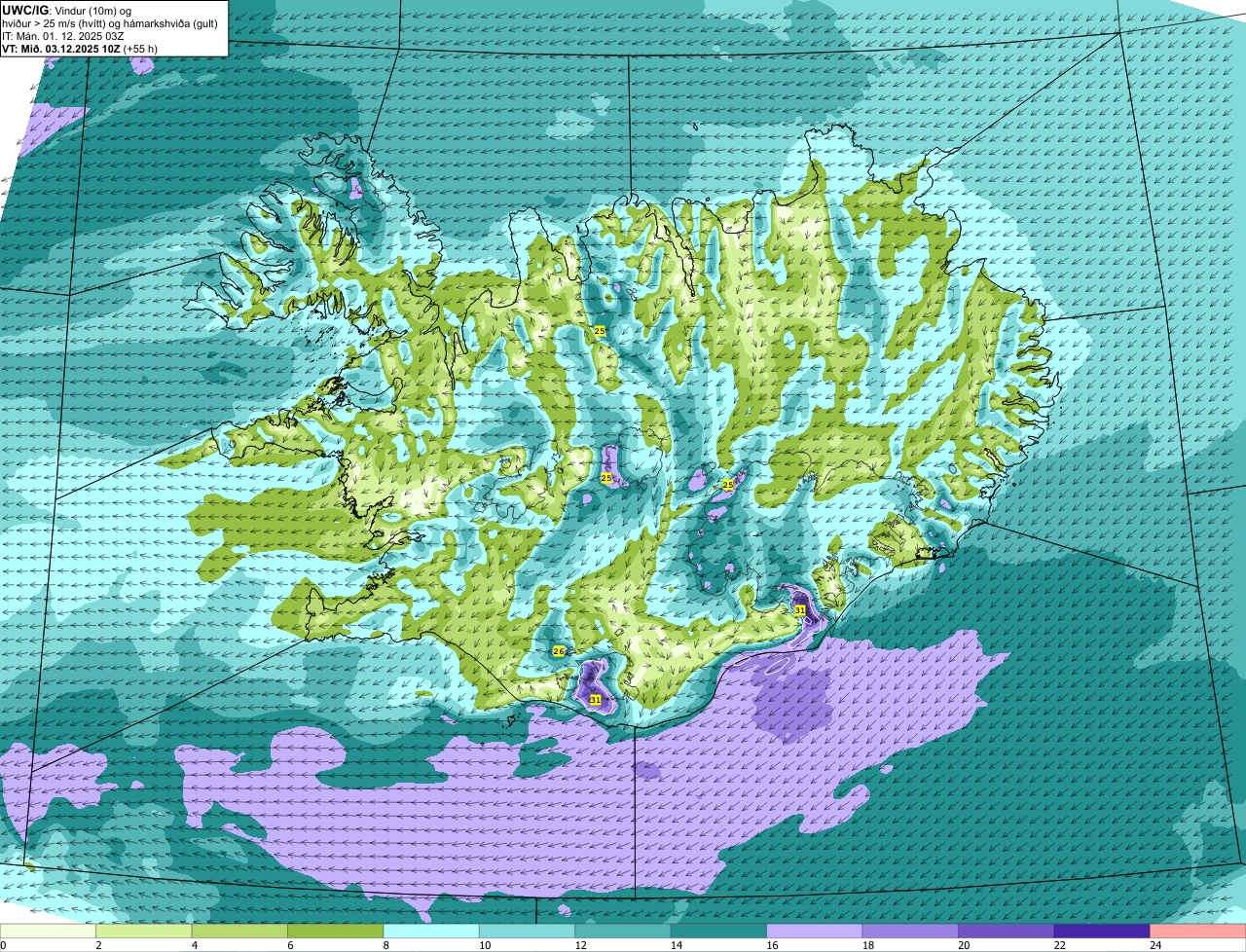Select the "IT: Mán. 01. 12. 2025 03Z" line
Viewport: 1246px width, 952px height.
click(61, 36)
